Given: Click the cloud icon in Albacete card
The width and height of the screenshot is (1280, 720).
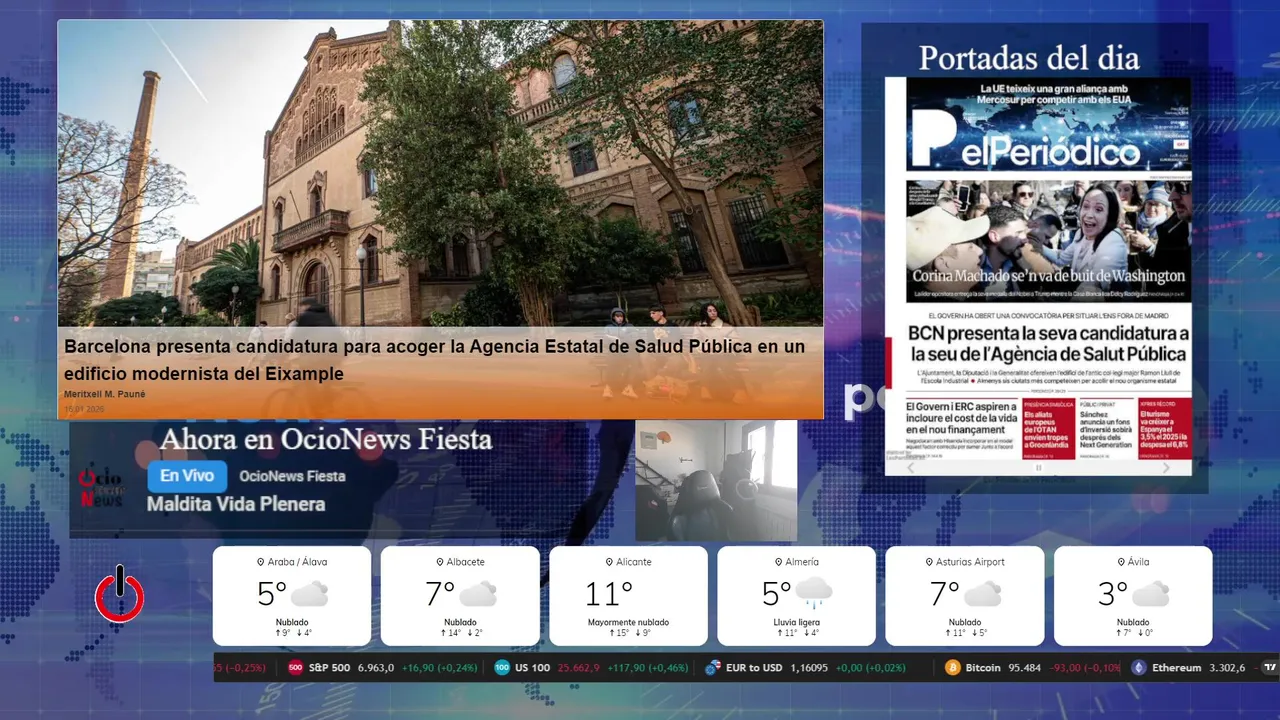Looking at the screenshot, I should click(478, 594).
